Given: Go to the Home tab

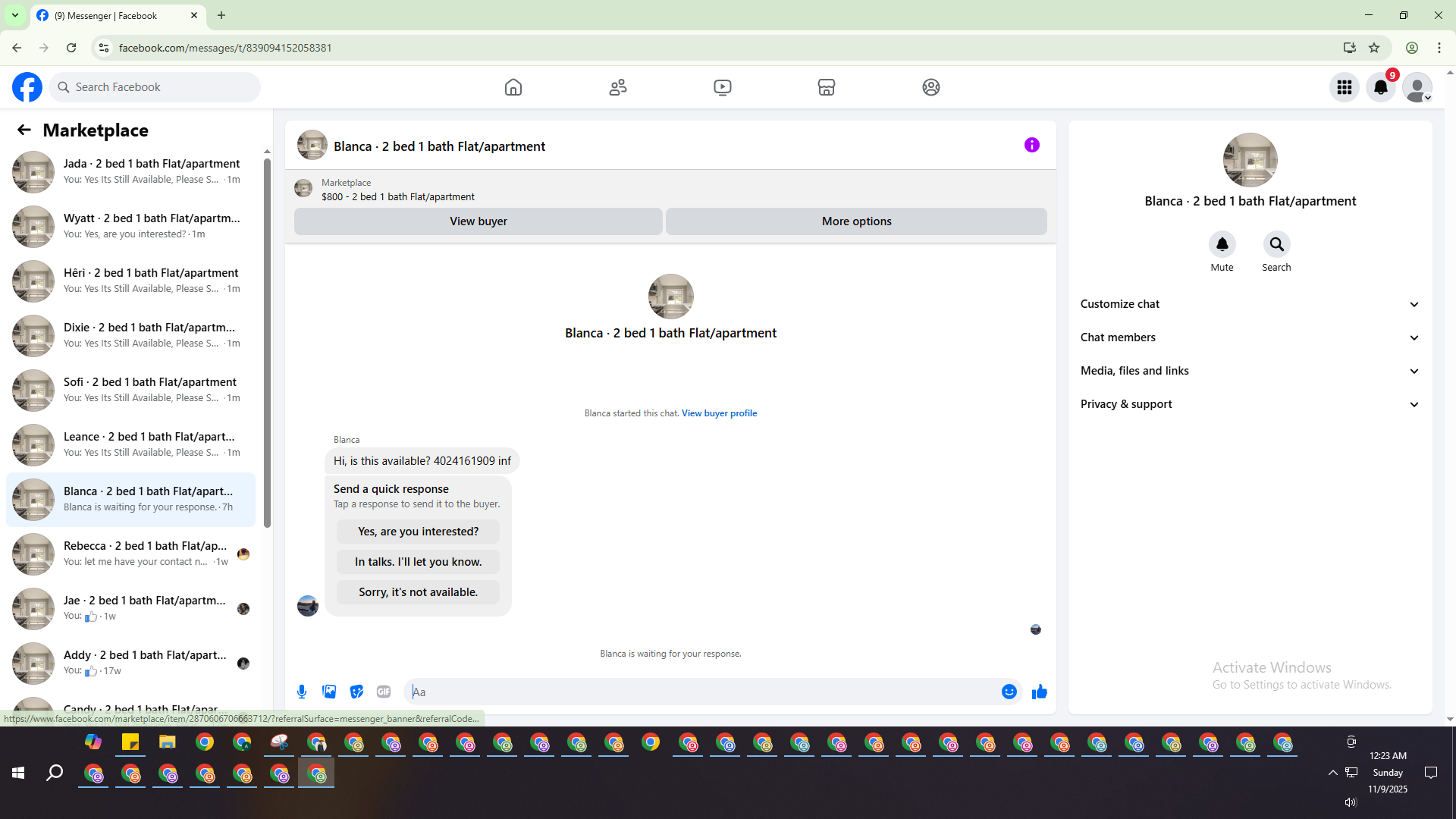Looking at the screenshot, I should coord(513,87).
